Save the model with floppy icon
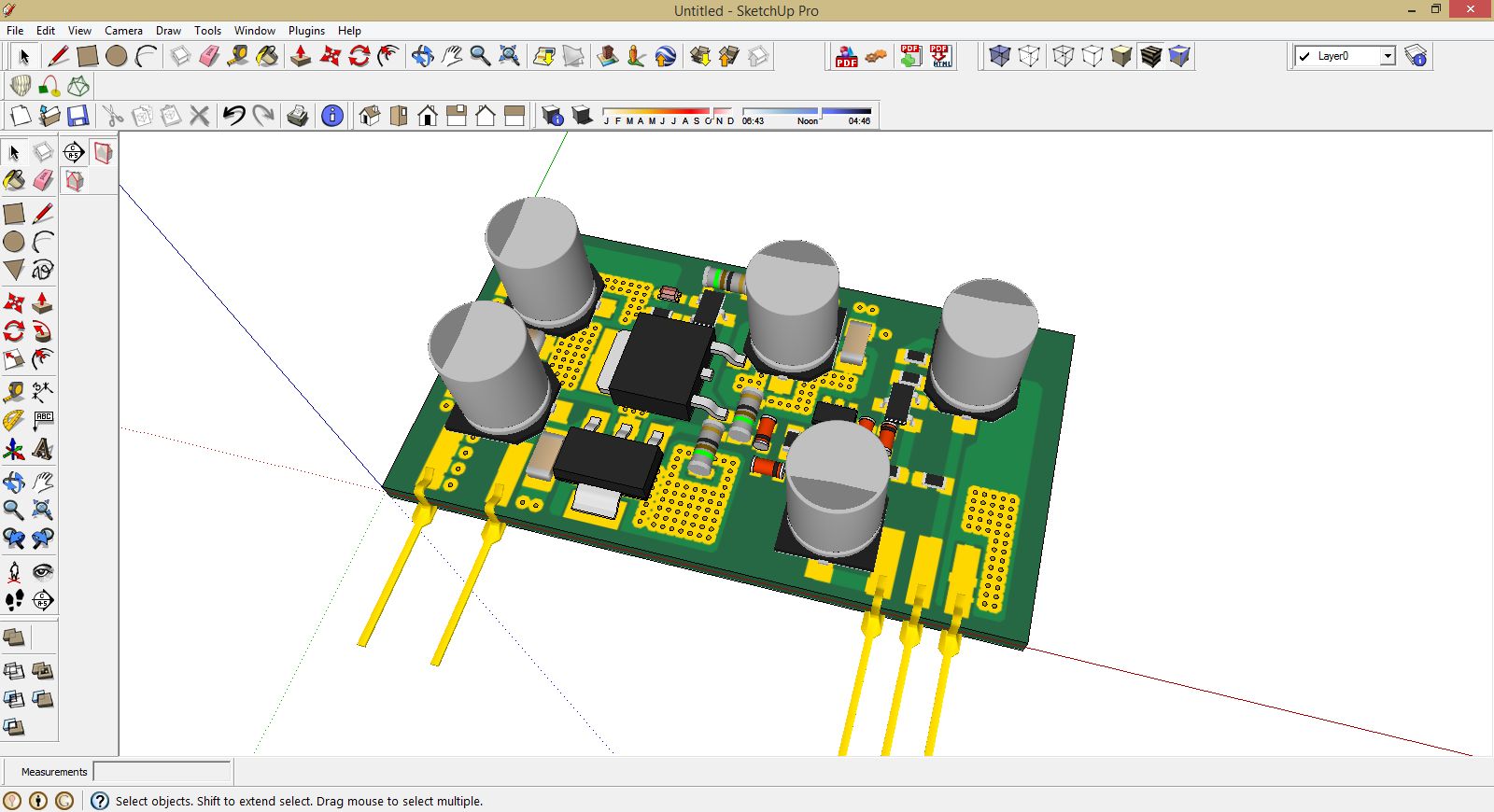The image size is (1494, 812). point(78,116)
